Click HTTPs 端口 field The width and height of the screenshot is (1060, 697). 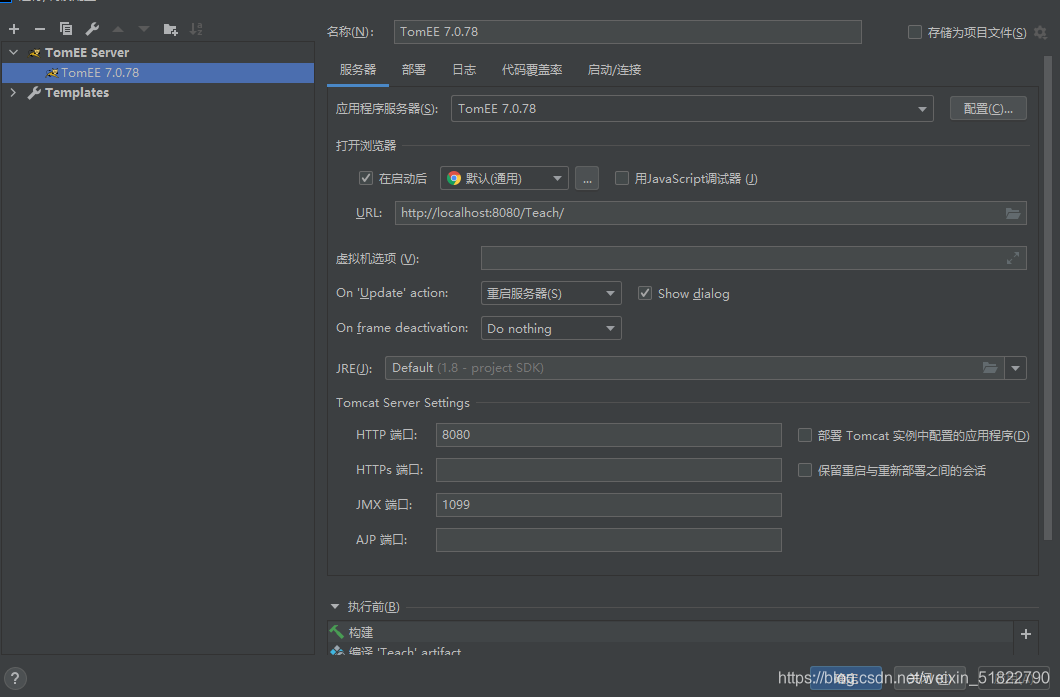[x=608, y=470]
